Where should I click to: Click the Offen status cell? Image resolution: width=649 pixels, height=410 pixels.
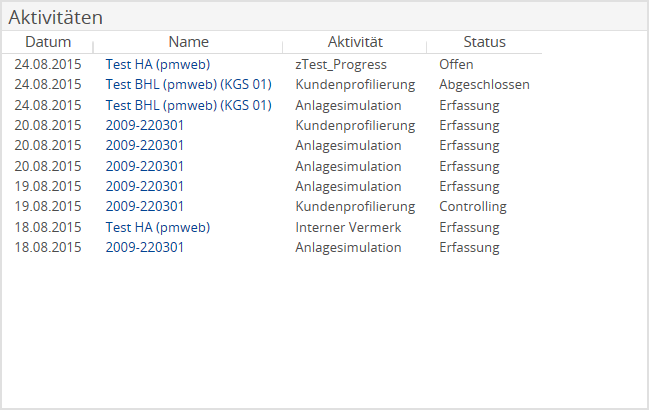click(456, 64)
